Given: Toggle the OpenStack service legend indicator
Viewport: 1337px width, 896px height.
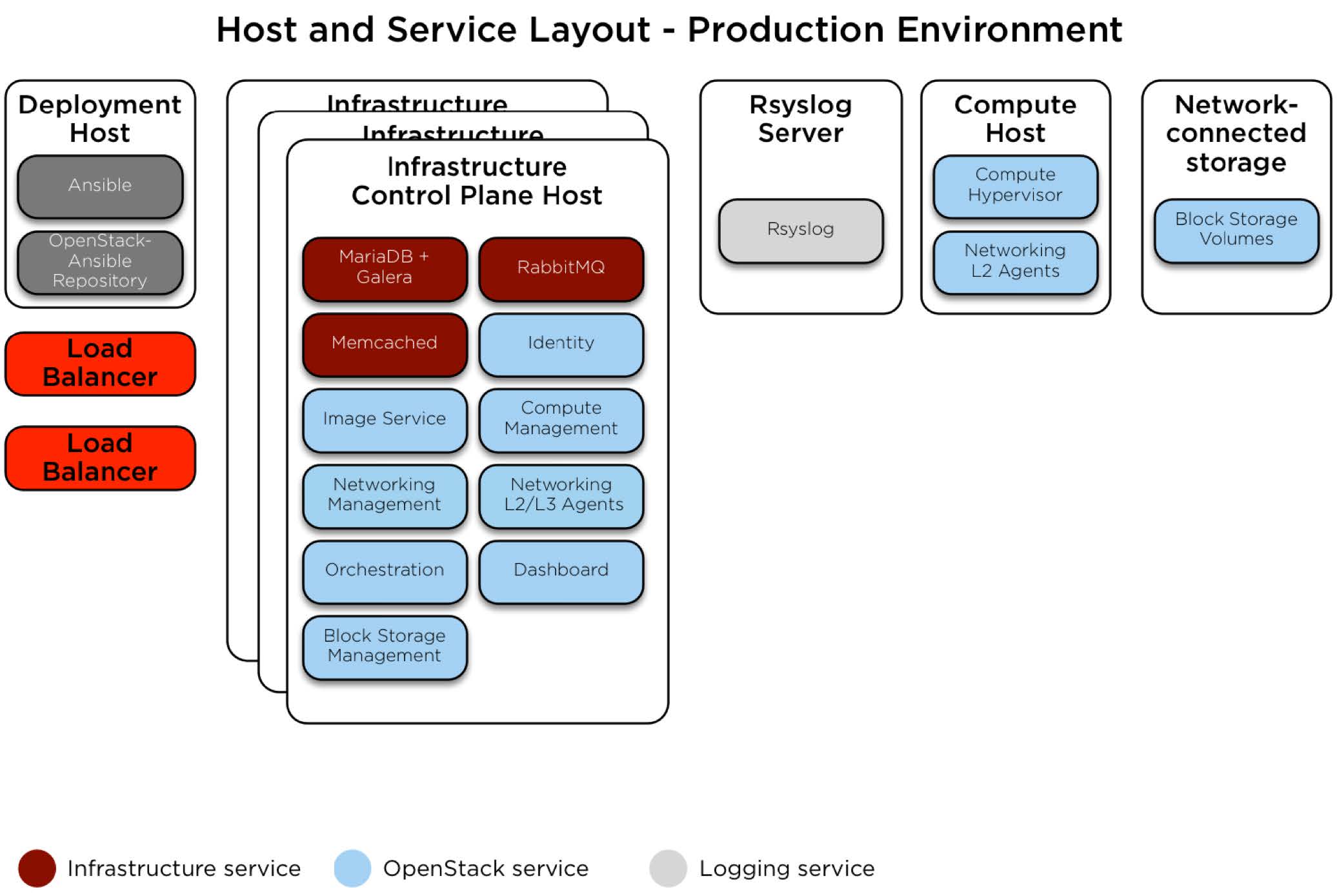Looking at the screenshot, I should pos(354,868).
